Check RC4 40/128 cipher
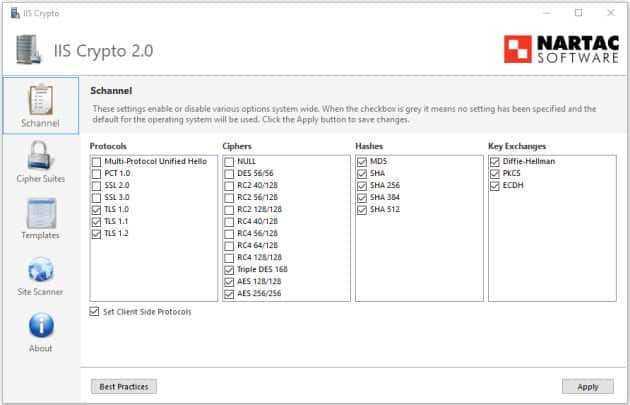The width and height of the screenshot is (630, 405). pos(229,222)
